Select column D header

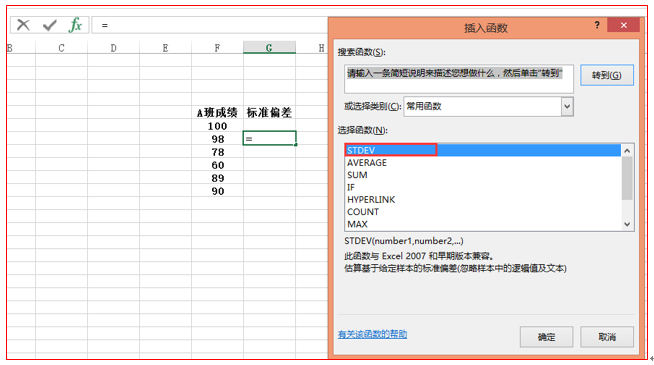pos(113,48)
